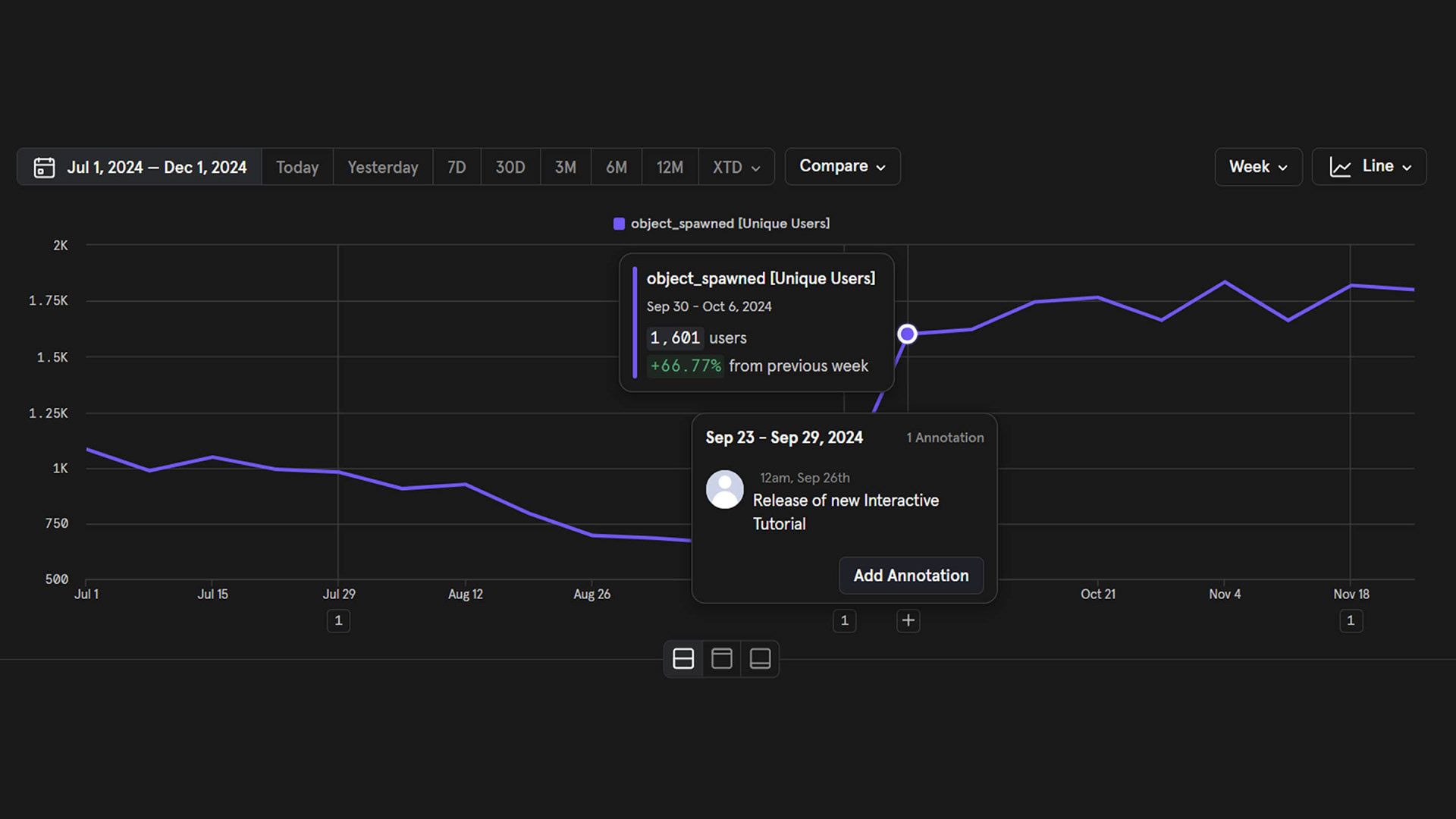The image size is (1456, 819).
Task: Open the calendar date range picker icon
Action: click(44, 167)
